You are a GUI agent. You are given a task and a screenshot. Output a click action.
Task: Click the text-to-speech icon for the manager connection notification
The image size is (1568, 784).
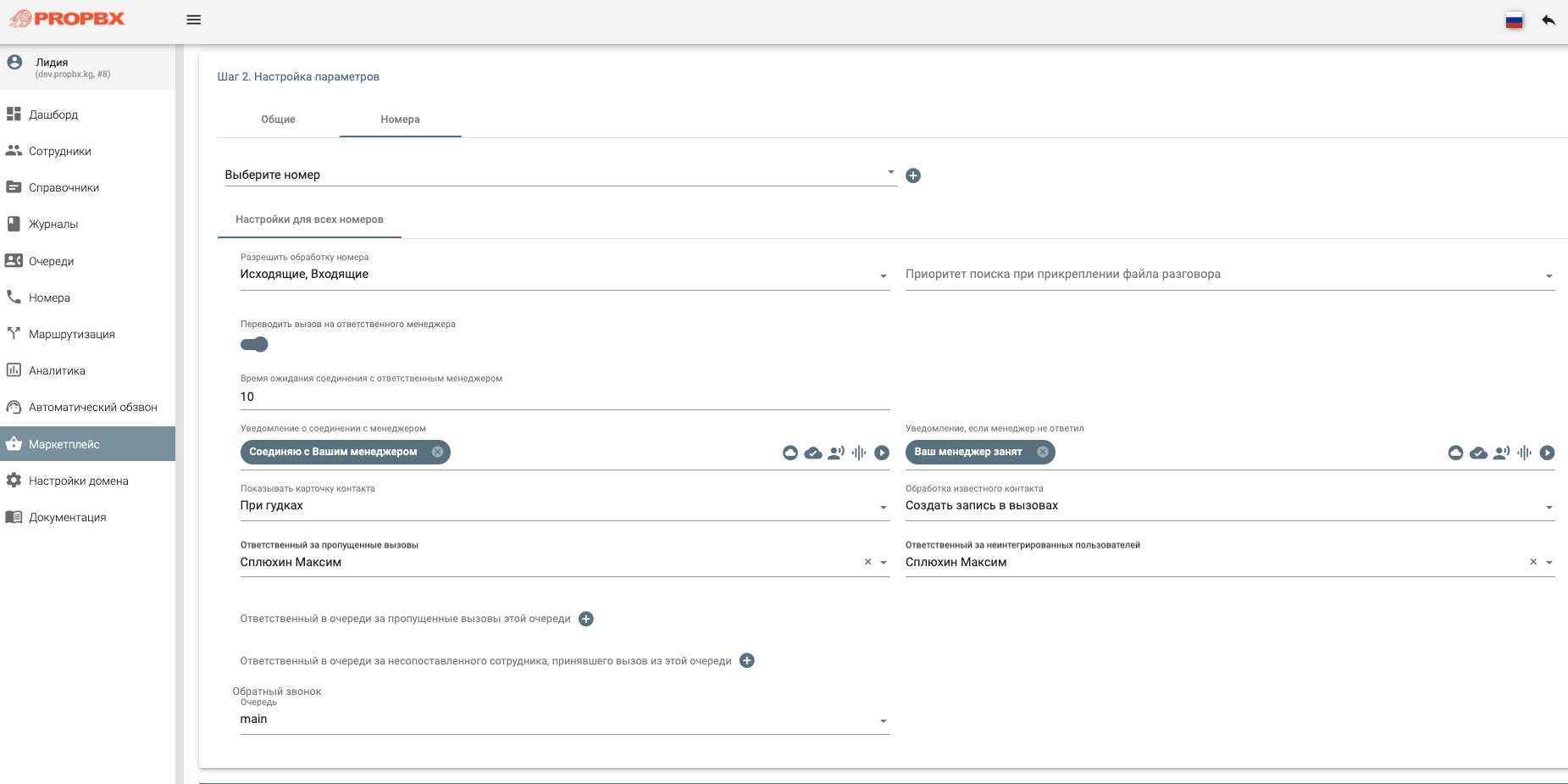pos(836,453)
